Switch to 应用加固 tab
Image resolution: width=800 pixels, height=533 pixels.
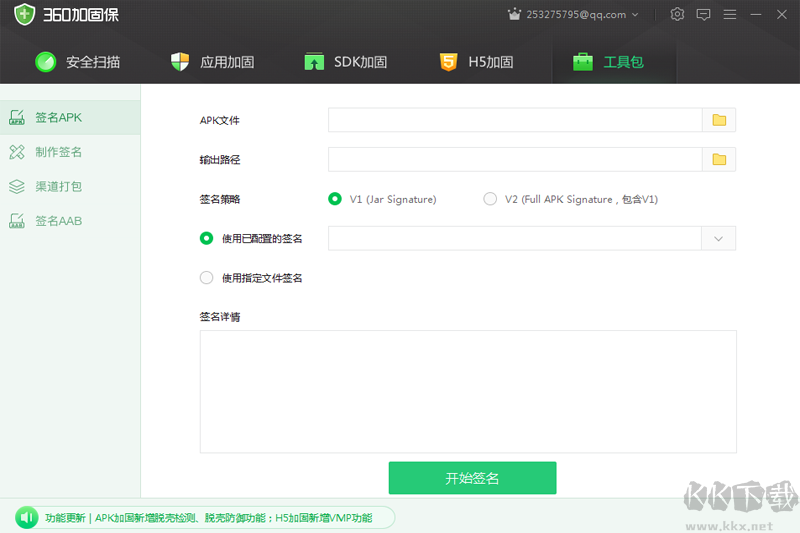(213, 62)
